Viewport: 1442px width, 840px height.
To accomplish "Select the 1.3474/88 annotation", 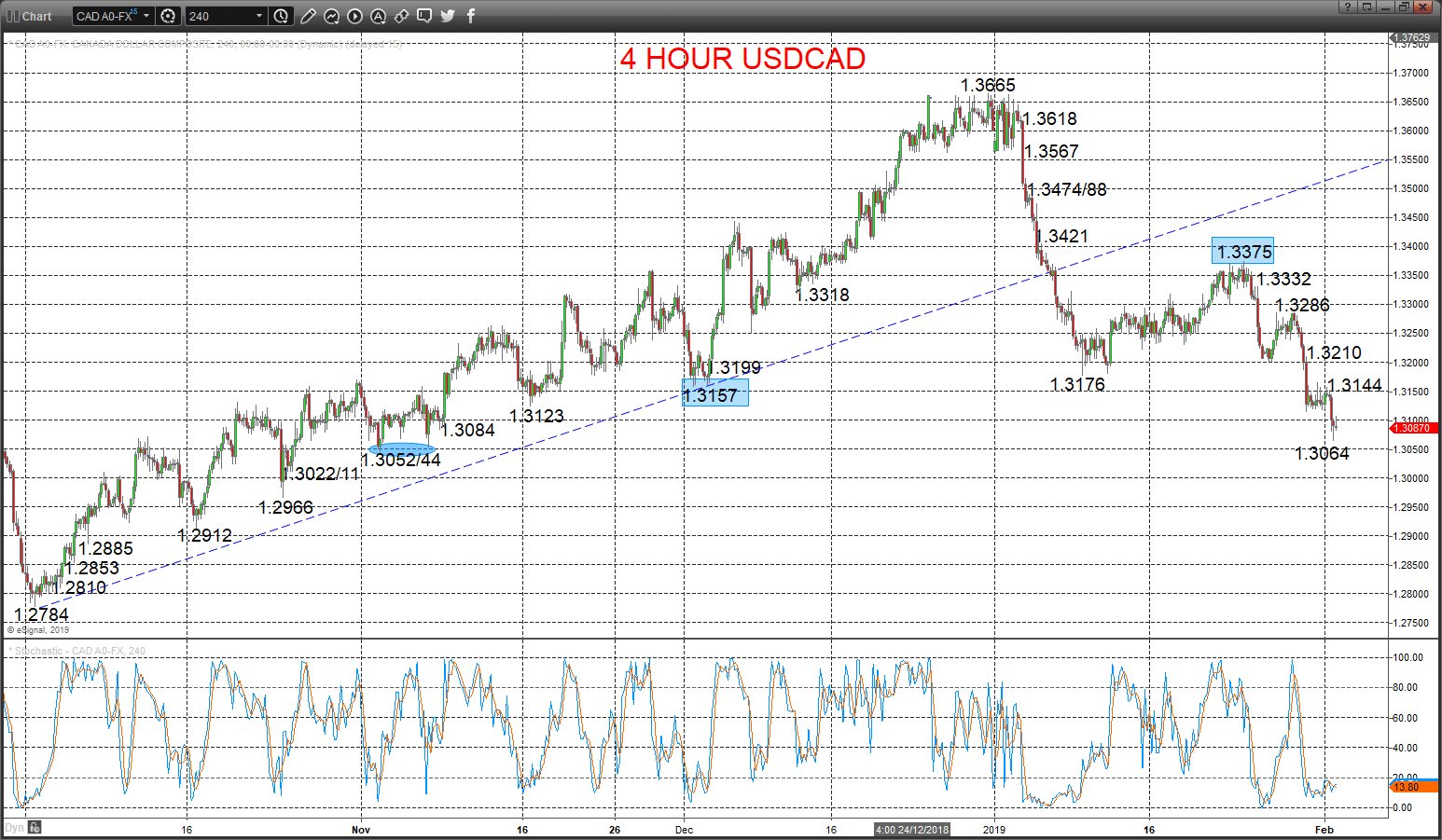I will coord(1066,189).
